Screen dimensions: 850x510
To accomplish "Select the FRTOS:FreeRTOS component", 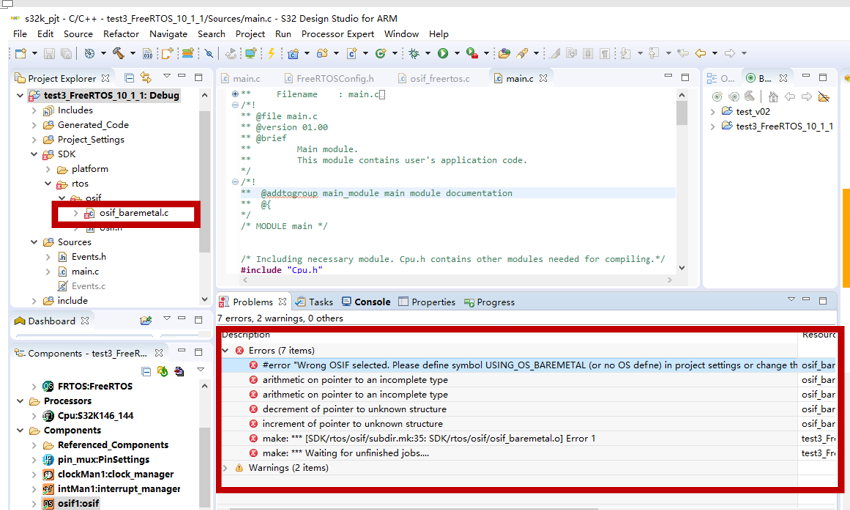I will point(95,386).
